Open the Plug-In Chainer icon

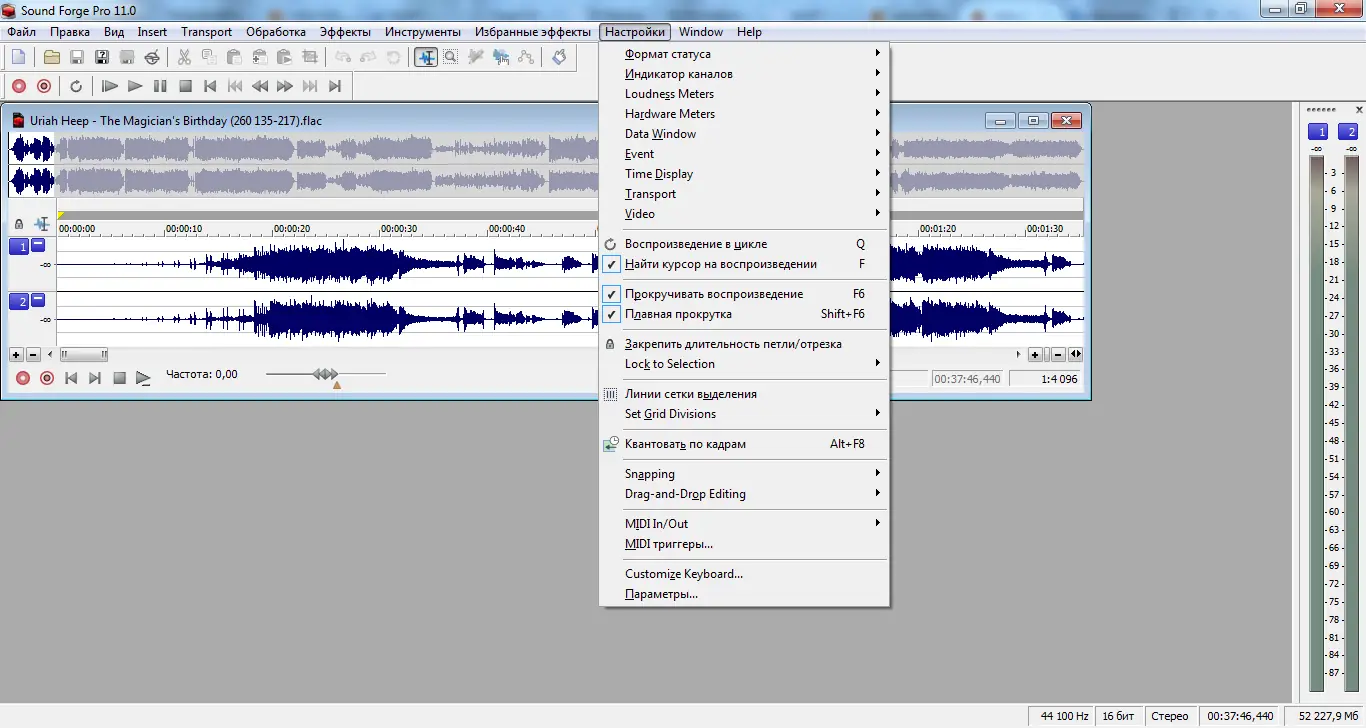point(559,57)
